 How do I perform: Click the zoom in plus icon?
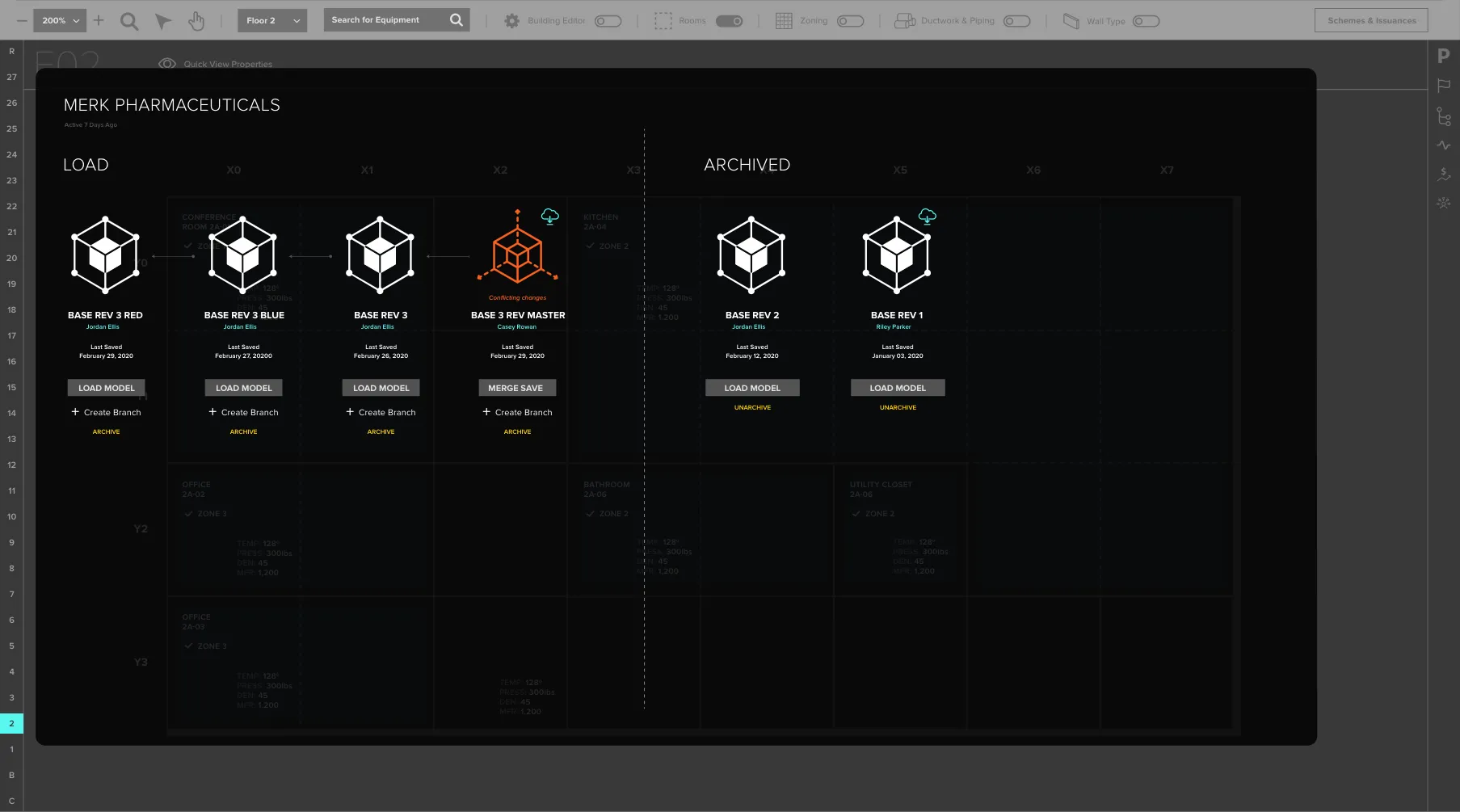pyautogui.click(x=99, y=20)
